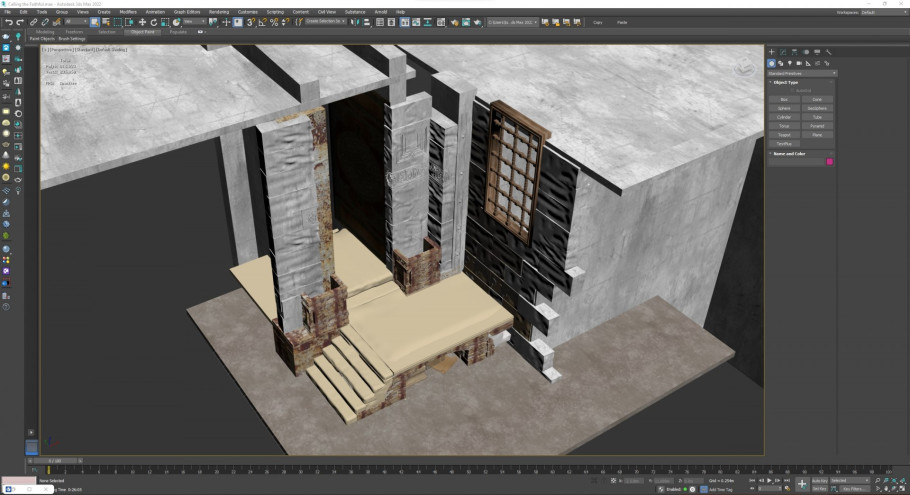Toggle the Spinner Snap icon
Viewport: 910px width, 495px height.
pyautogui.click(x=286, y=22)
